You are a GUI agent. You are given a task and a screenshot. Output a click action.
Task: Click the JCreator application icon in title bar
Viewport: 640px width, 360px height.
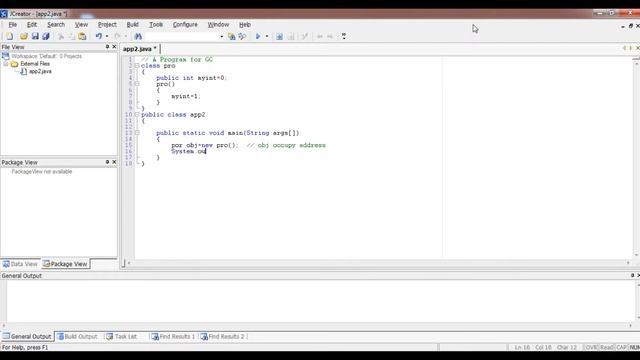tap(4, 14)
